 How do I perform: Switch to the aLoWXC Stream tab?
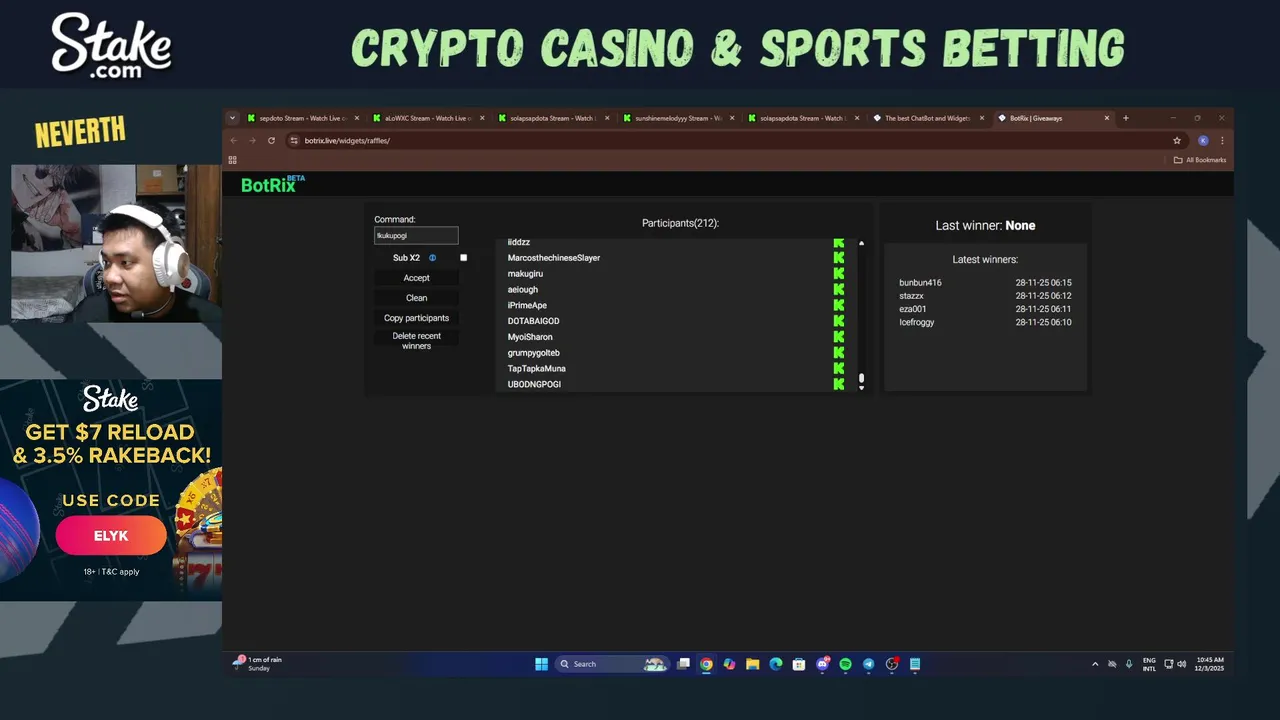point(428,118)
